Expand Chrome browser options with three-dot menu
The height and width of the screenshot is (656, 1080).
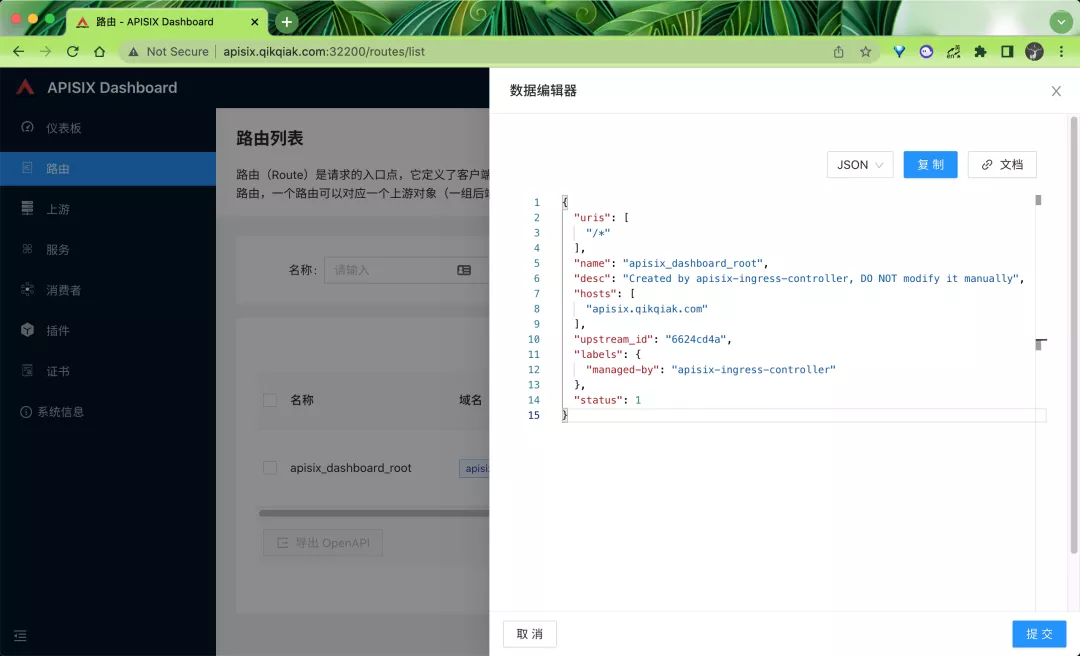coord(1062,51)
